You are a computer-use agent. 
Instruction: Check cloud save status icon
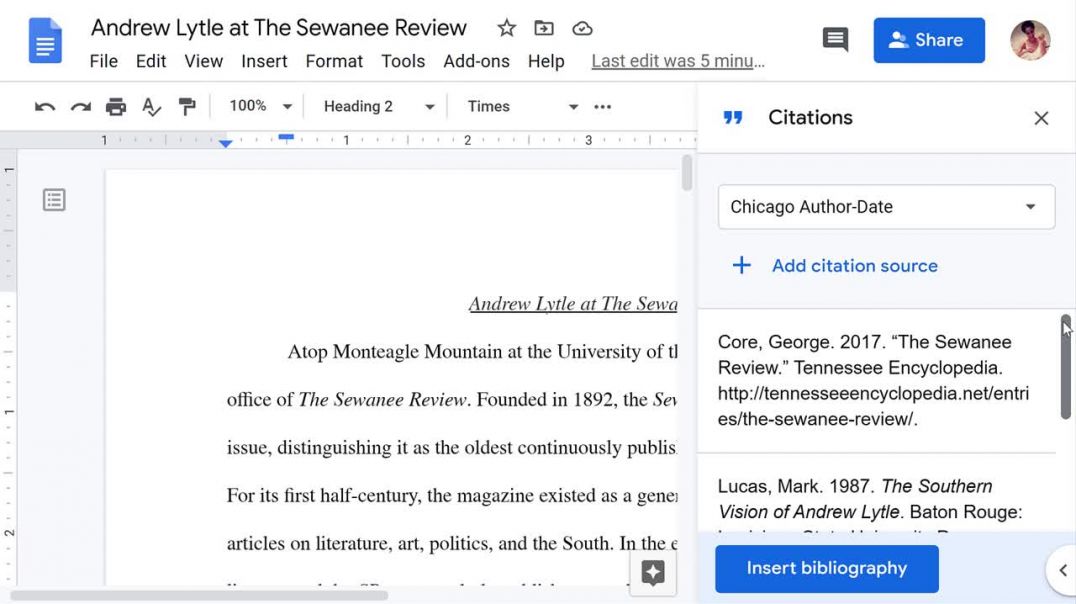(582, 28)
